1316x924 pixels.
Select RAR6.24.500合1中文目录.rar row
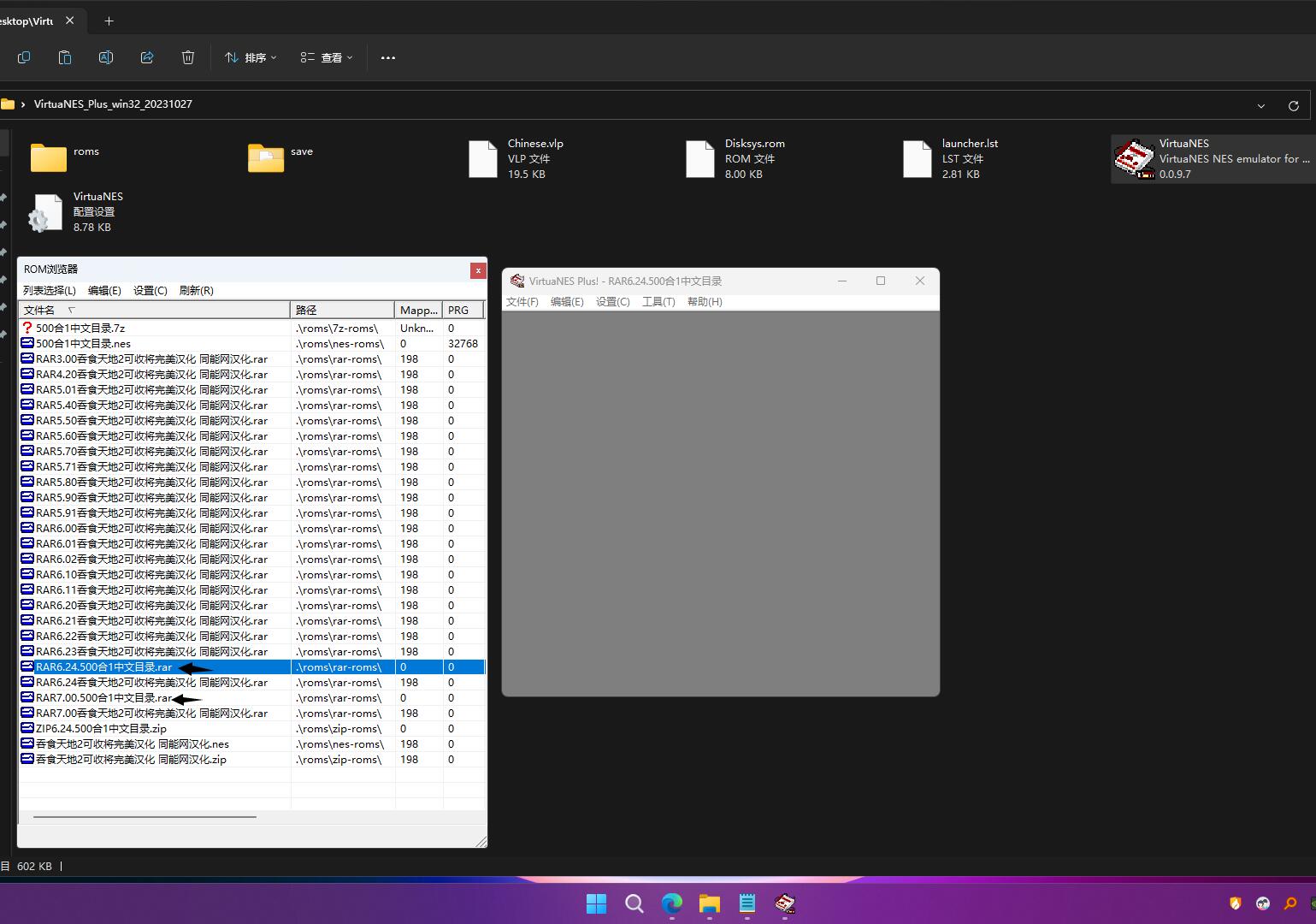252,667
